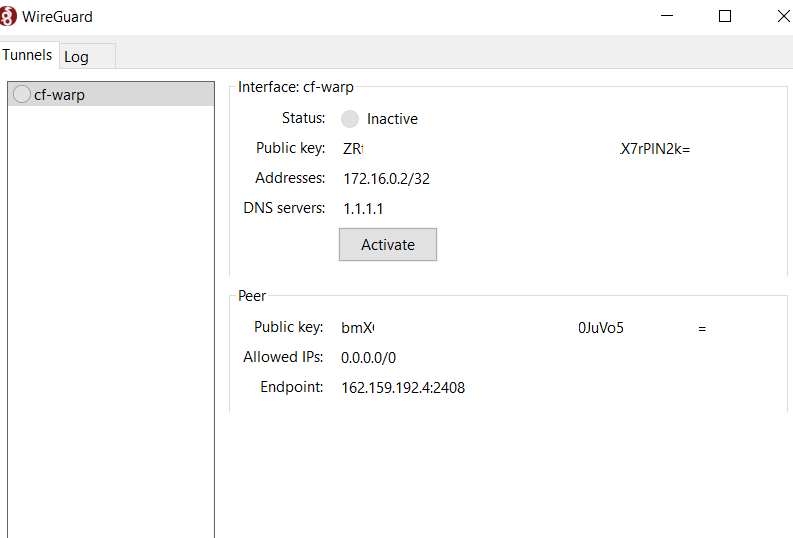Click the peer endpoint 162.159.192.4:2408
Viewport: 793px width, 538px height.
click(403, 388)
